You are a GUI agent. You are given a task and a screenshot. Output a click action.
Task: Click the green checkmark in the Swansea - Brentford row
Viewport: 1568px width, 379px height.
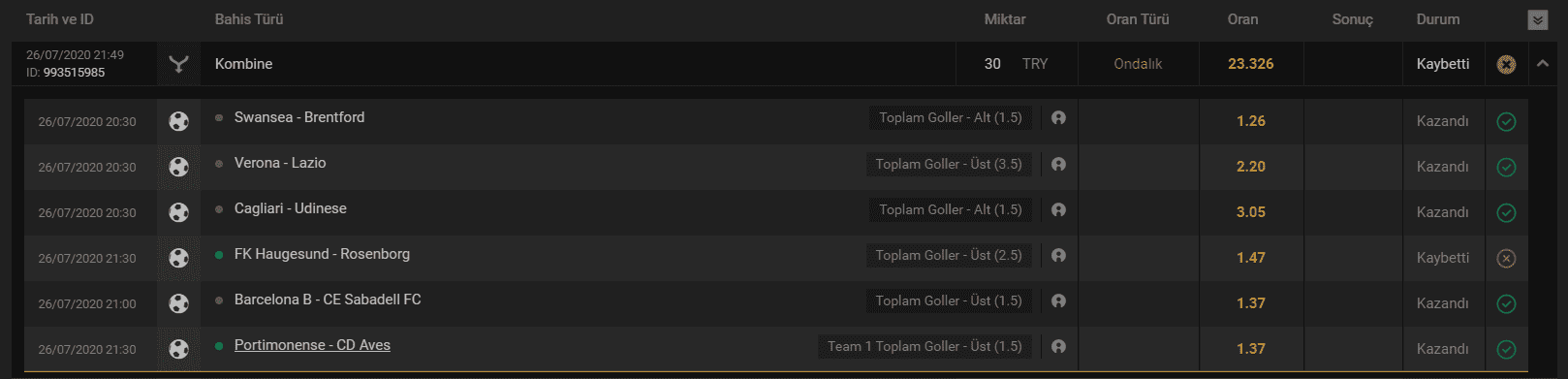click(x=1506, y=122)
